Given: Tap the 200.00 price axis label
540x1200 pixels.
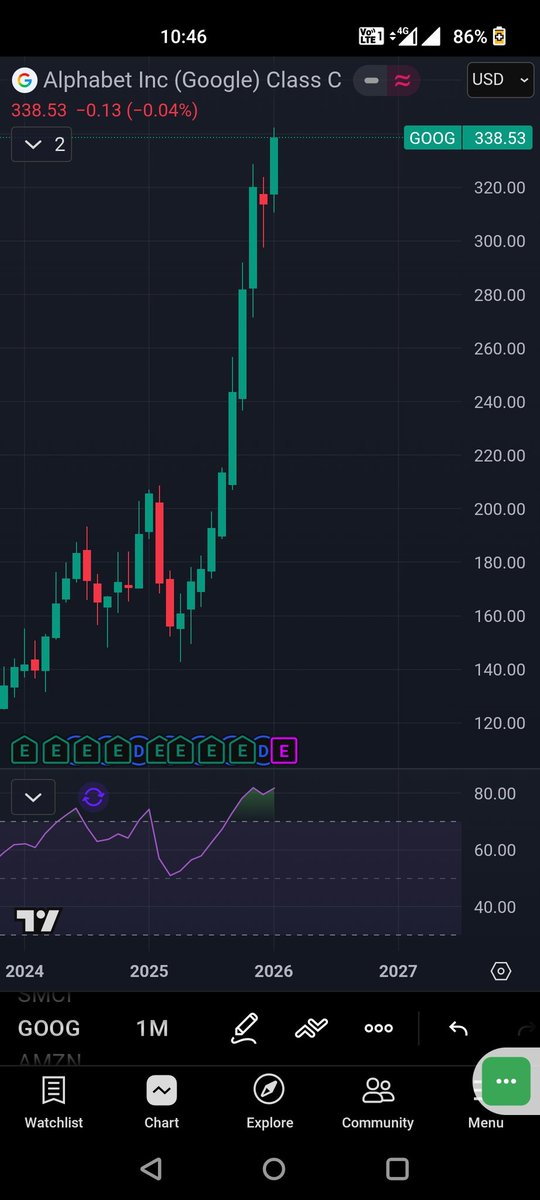Looking at the screenshot, I should point(500,509).
